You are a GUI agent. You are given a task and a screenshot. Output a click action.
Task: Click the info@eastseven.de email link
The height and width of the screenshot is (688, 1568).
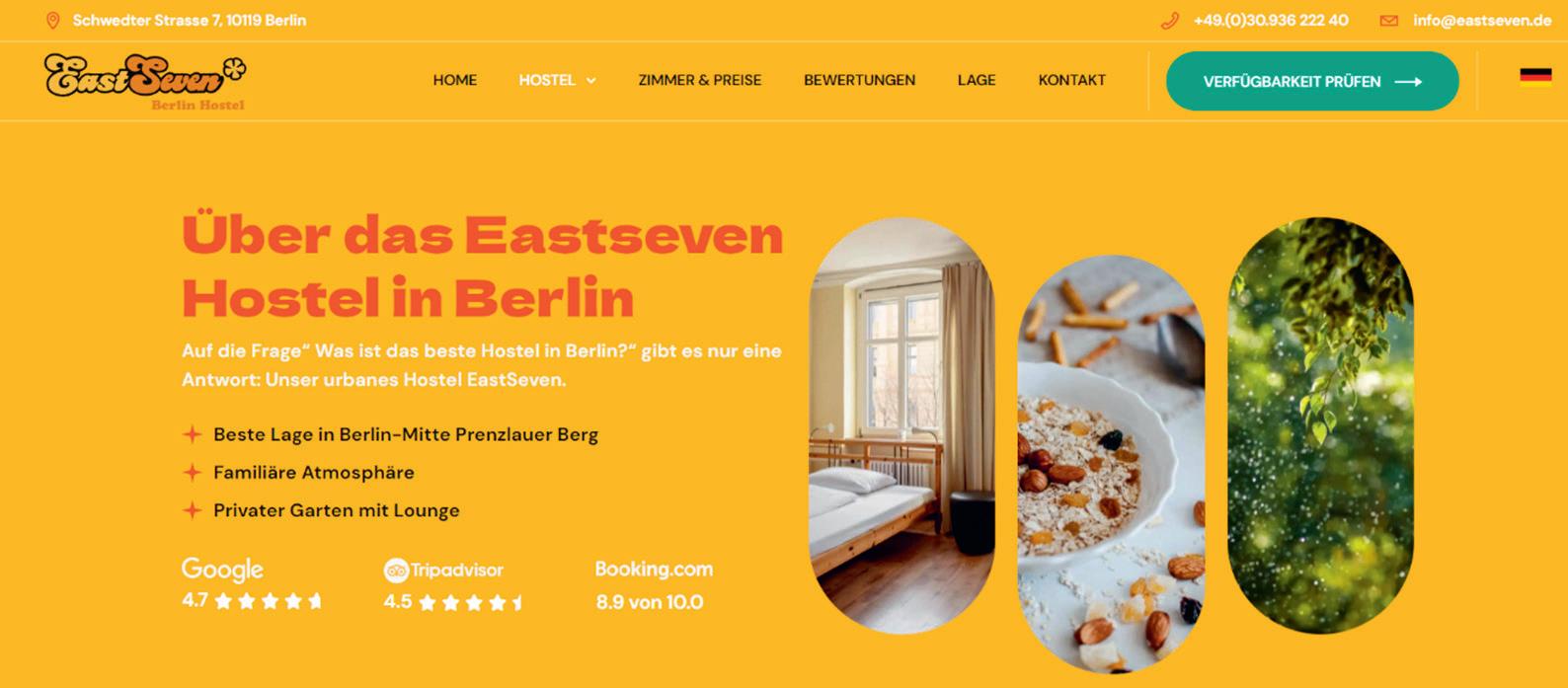click(x=1482, y=21)
